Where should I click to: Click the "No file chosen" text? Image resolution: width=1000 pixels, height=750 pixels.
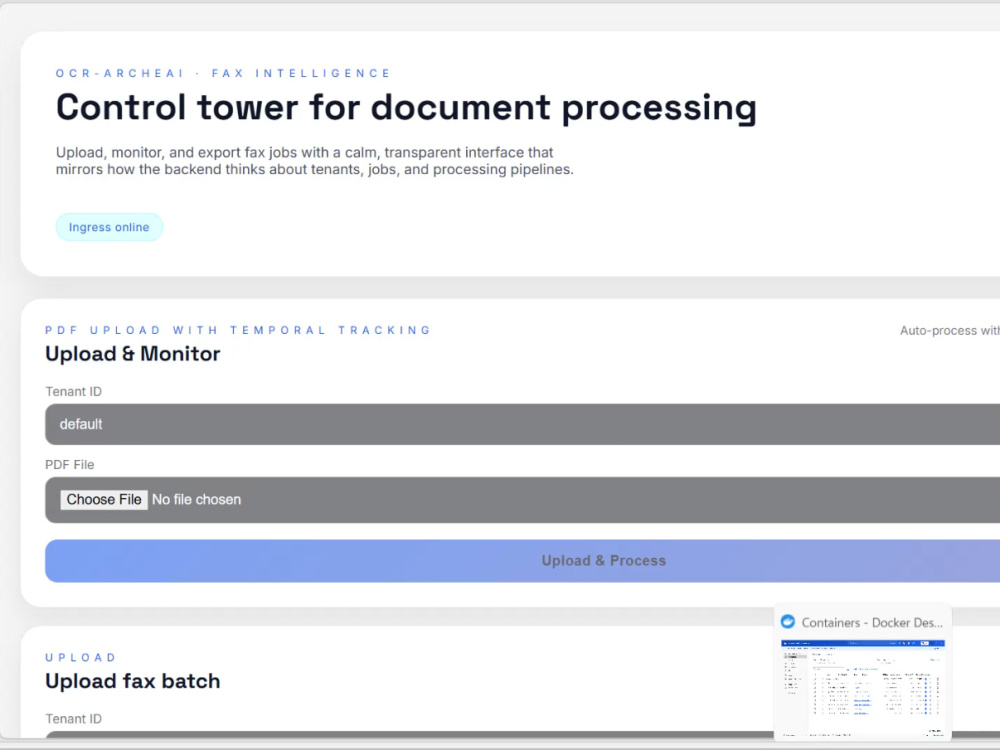click(x=196, y=499)
